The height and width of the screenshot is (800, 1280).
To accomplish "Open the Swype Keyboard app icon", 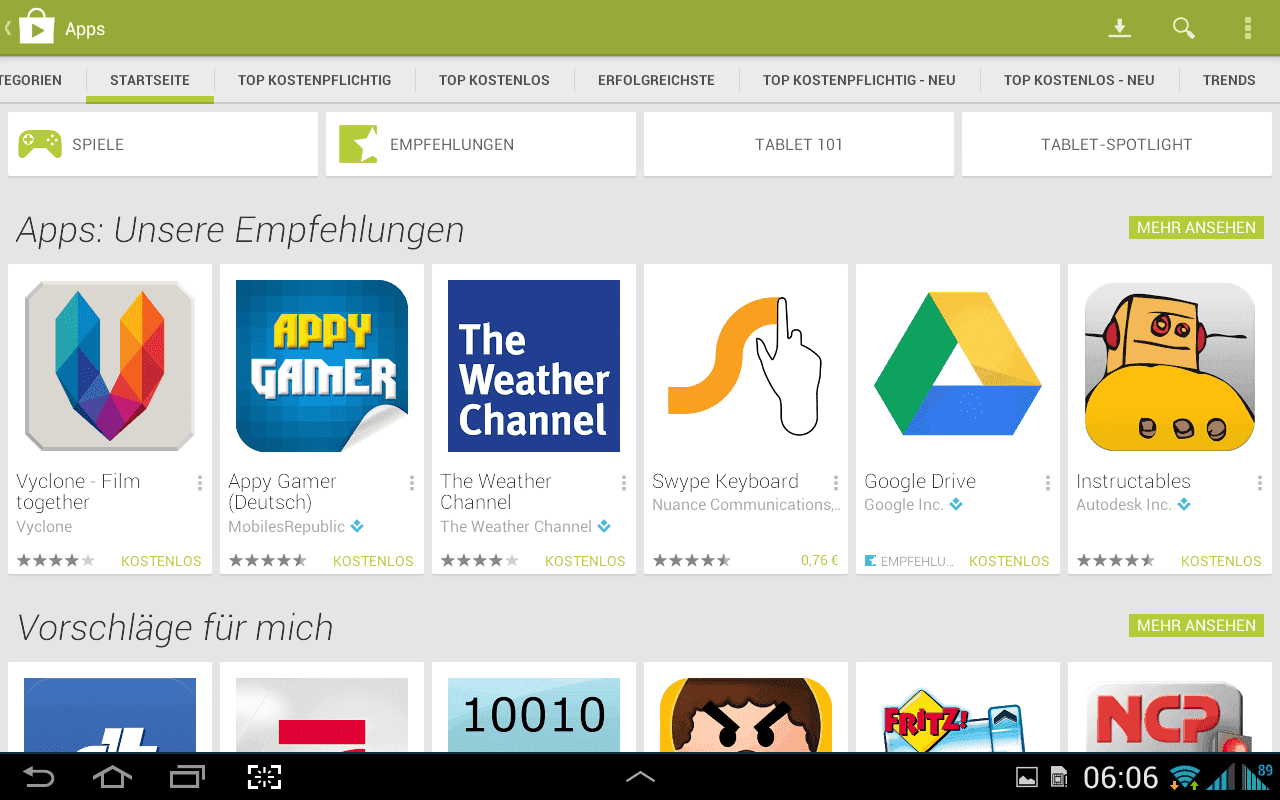I will [746, 366].
